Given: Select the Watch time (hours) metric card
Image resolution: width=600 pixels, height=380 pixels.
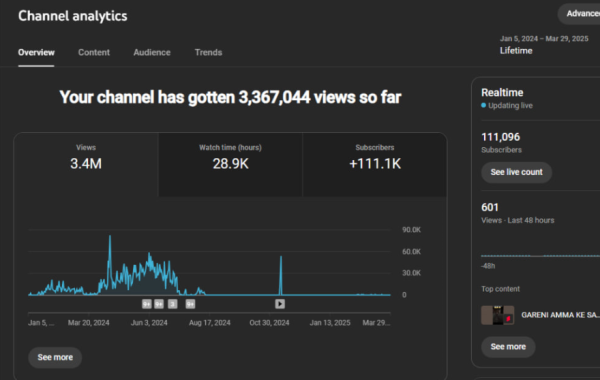Looking at the screenshot, I should tap(230, 165).
